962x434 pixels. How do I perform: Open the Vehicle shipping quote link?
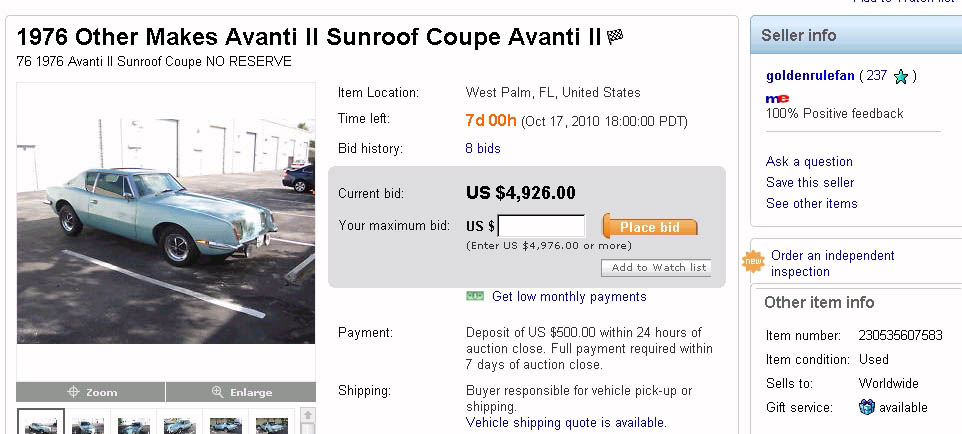pyautogui.click(x=566, y=423)
